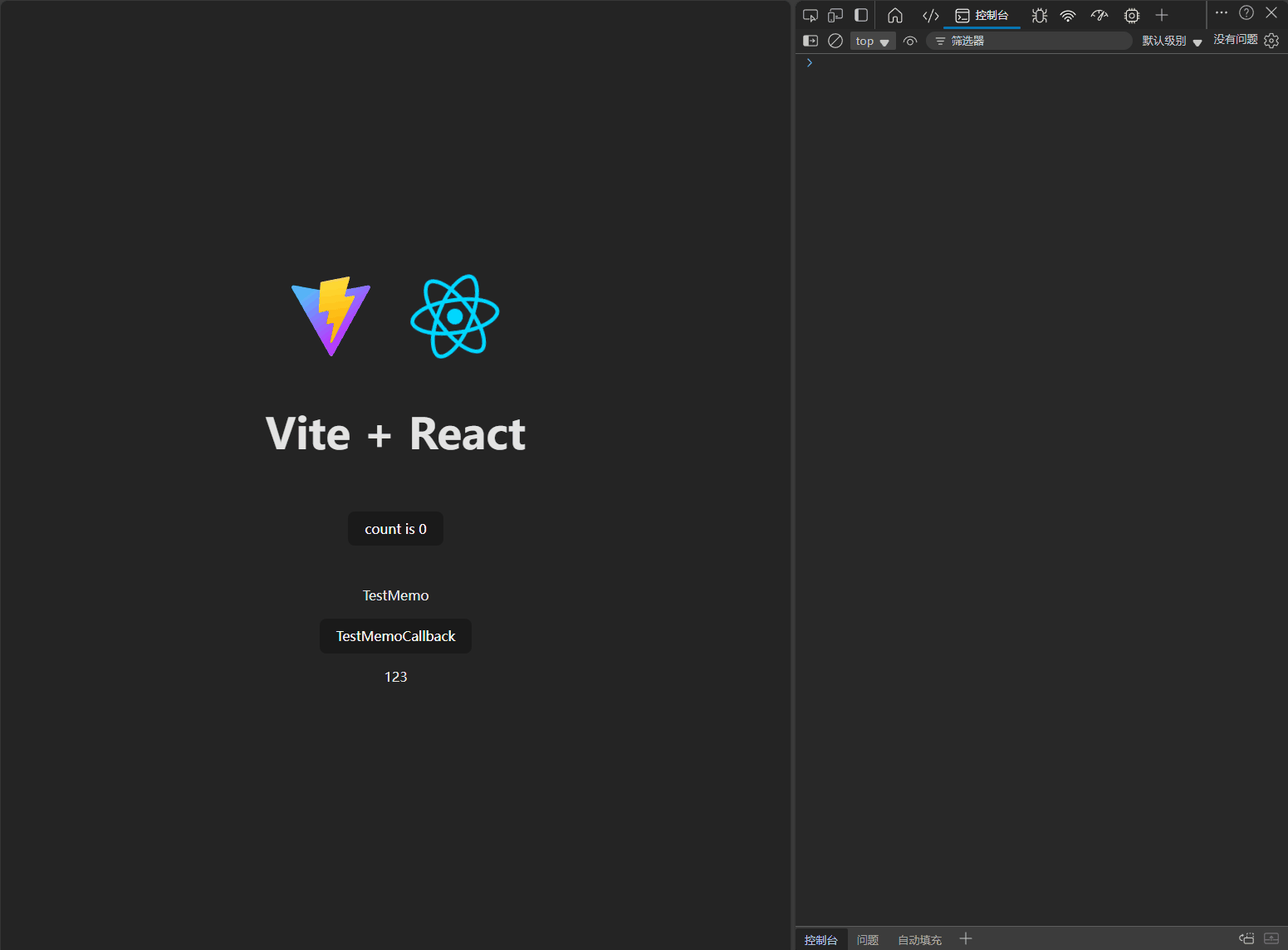Screen dimensions: 1288x950
Task: Click the 没有问题 status link
Action: (1235, 39)
